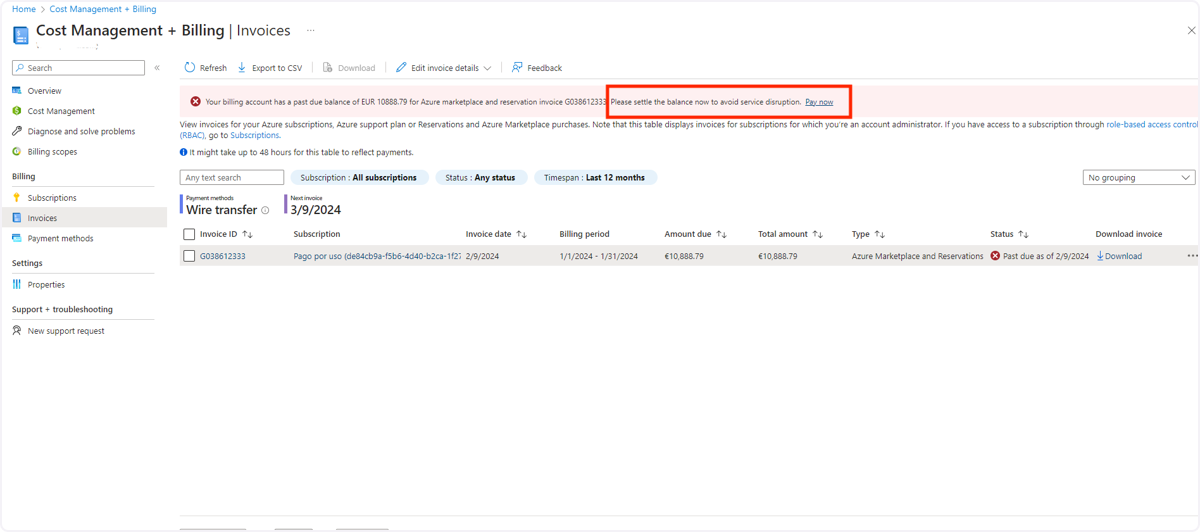Collapse the sidebar with double-chevron icon
1200x532 pixels.
(x=157, y=68)
